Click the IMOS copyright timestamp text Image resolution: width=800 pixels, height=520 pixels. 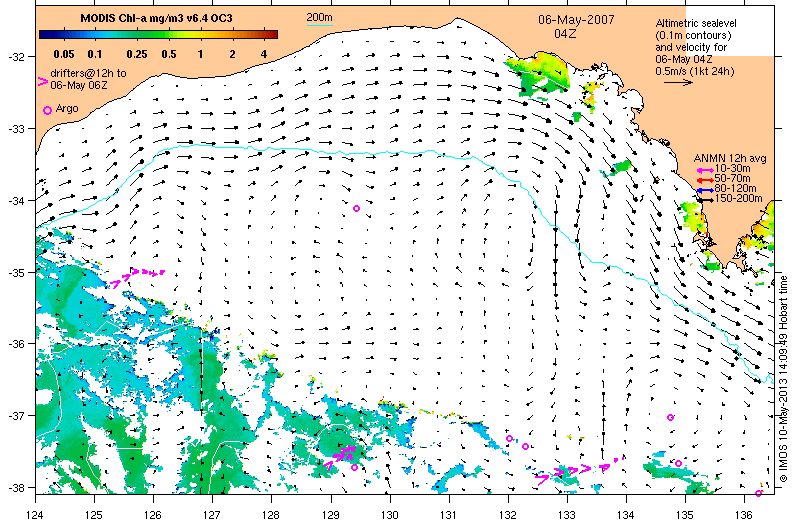click(784, 379)
